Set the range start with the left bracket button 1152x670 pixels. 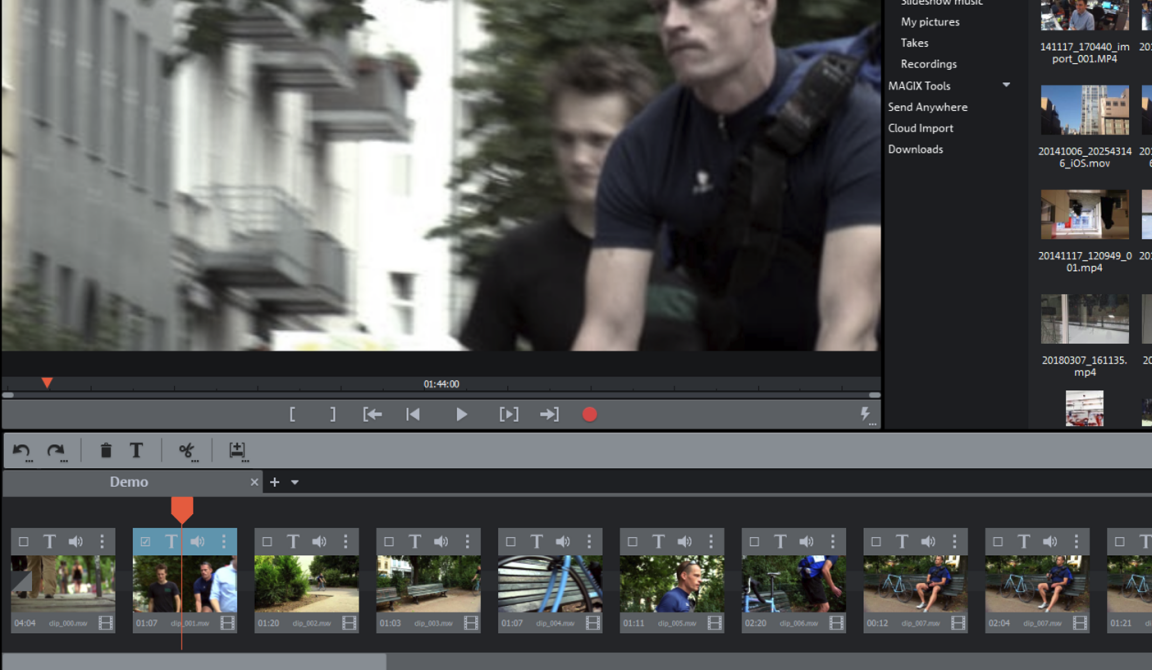(x=292, y=414)
